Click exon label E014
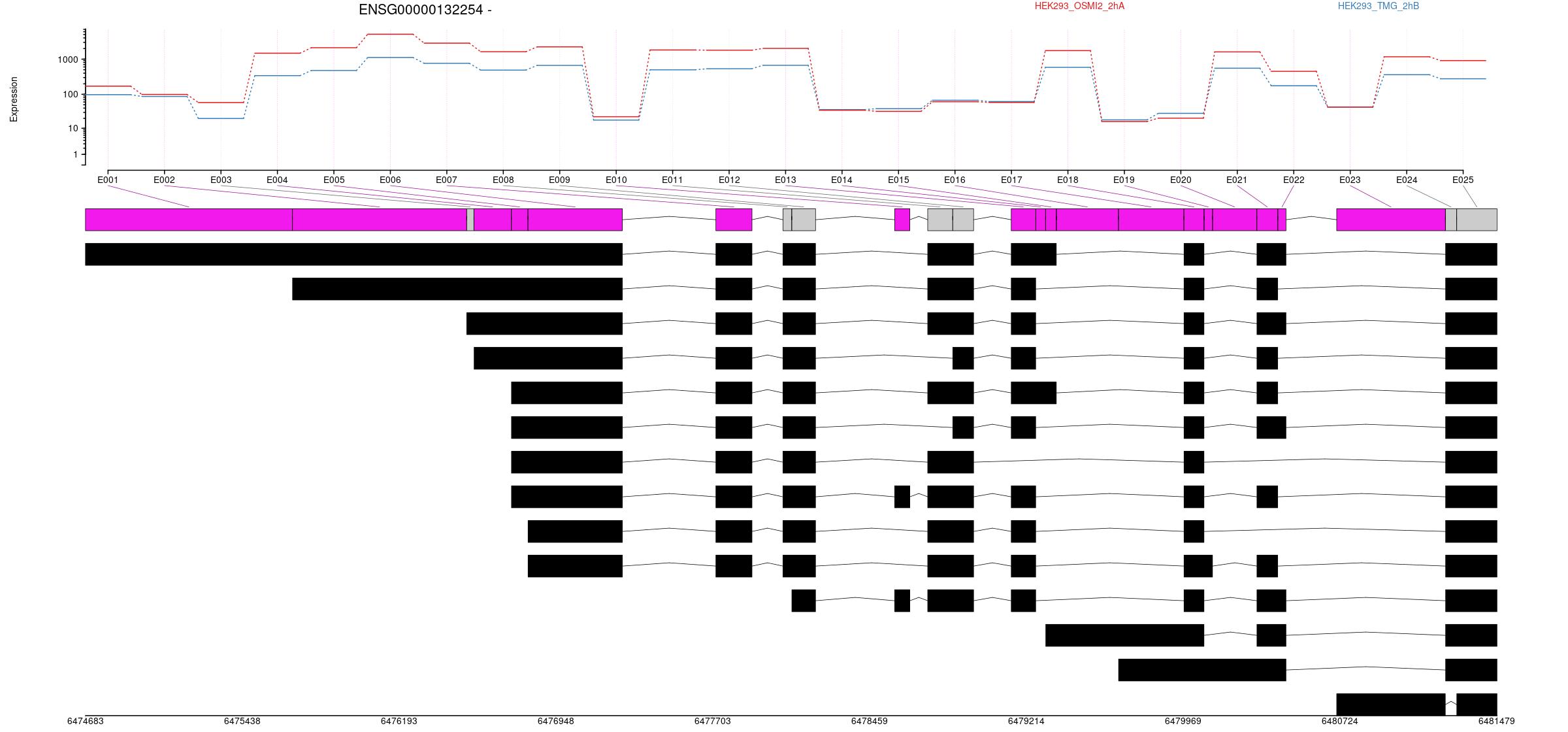The image size is (1568, 732). pos(841,180)
